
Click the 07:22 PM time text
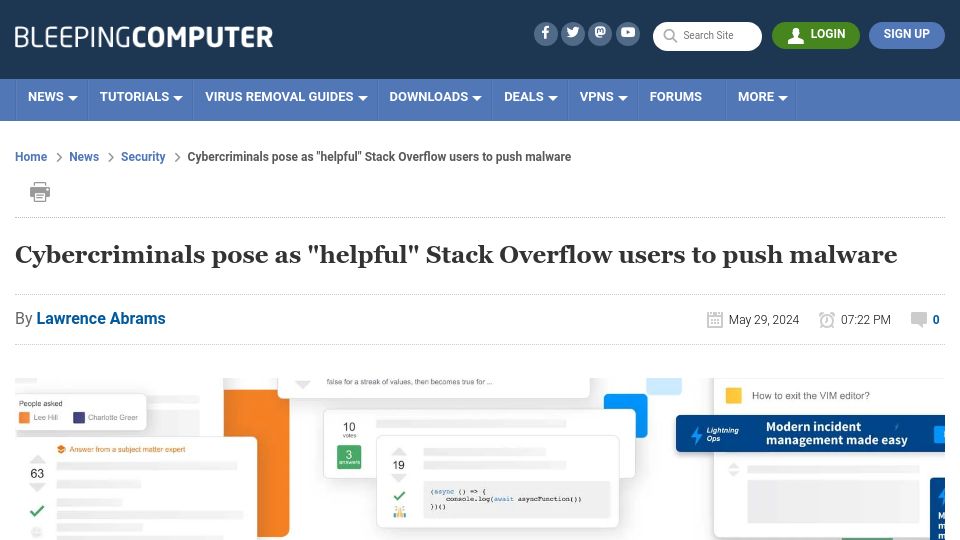[866, 320]
